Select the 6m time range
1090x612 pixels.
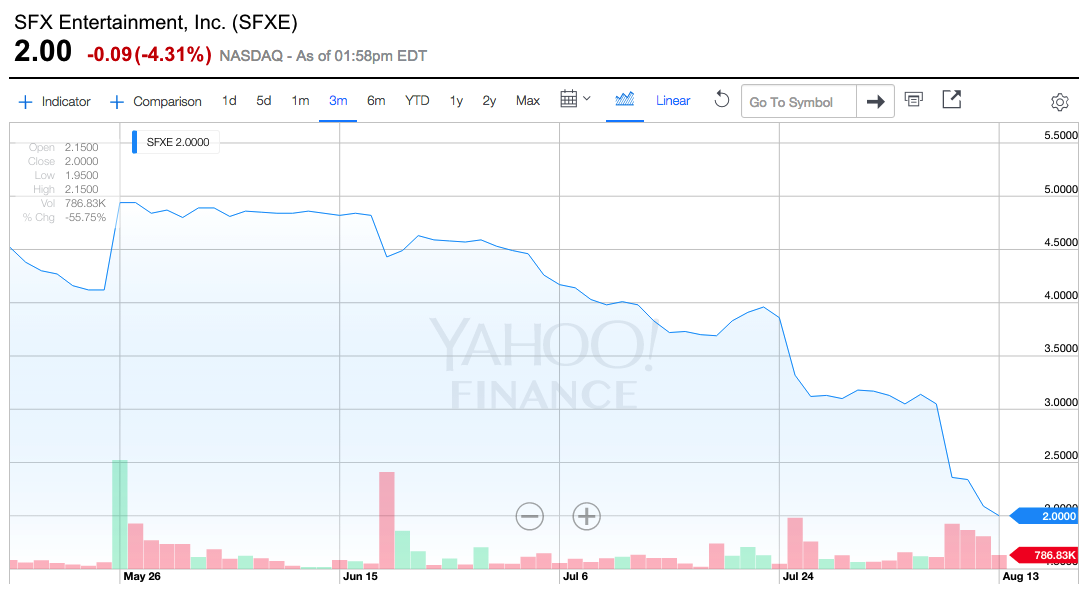point(376,101)
